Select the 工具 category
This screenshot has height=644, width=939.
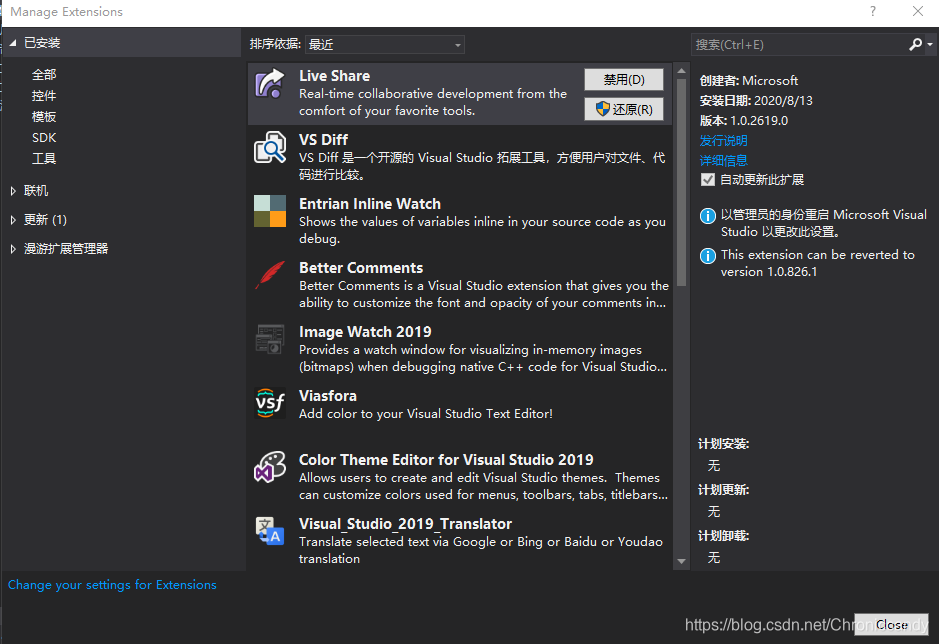click(x=44, y=158)
